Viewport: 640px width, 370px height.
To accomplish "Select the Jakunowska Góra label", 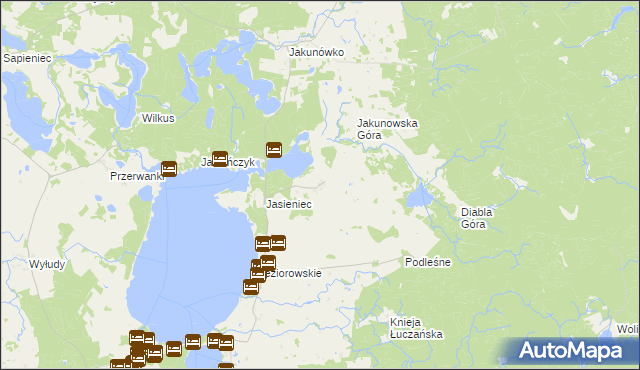I will click(x=387, y=129).
